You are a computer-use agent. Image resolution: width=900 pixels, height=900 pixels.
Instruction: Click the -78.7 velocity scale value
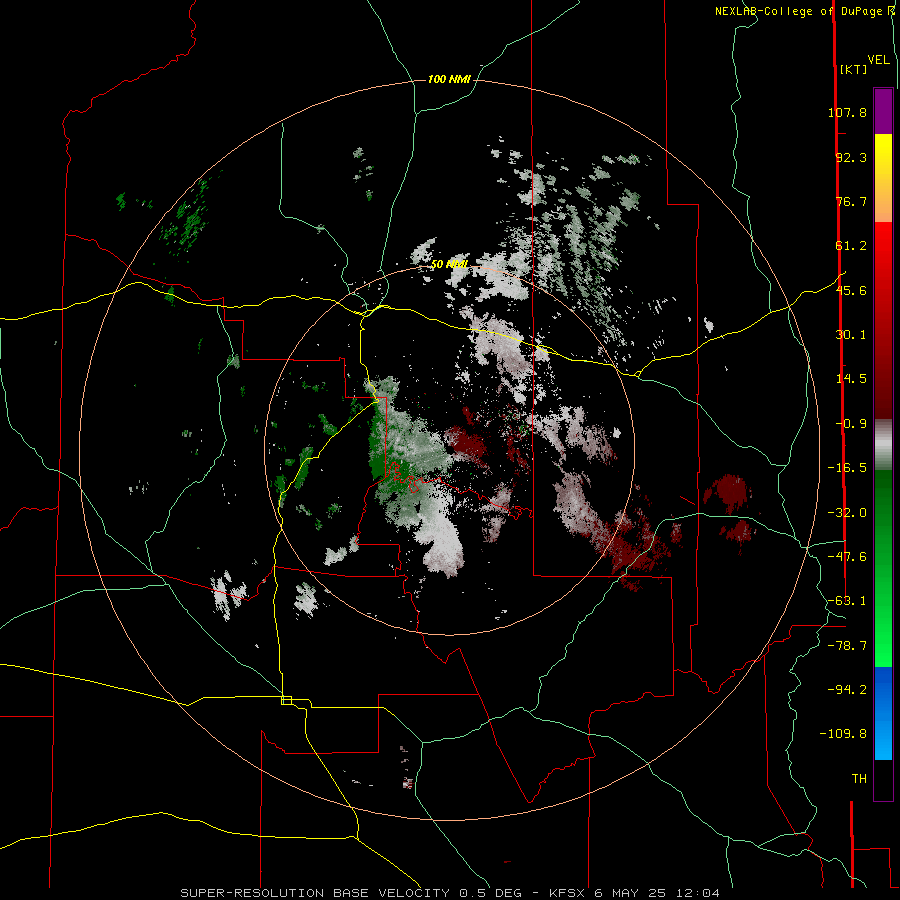[847, 646]
